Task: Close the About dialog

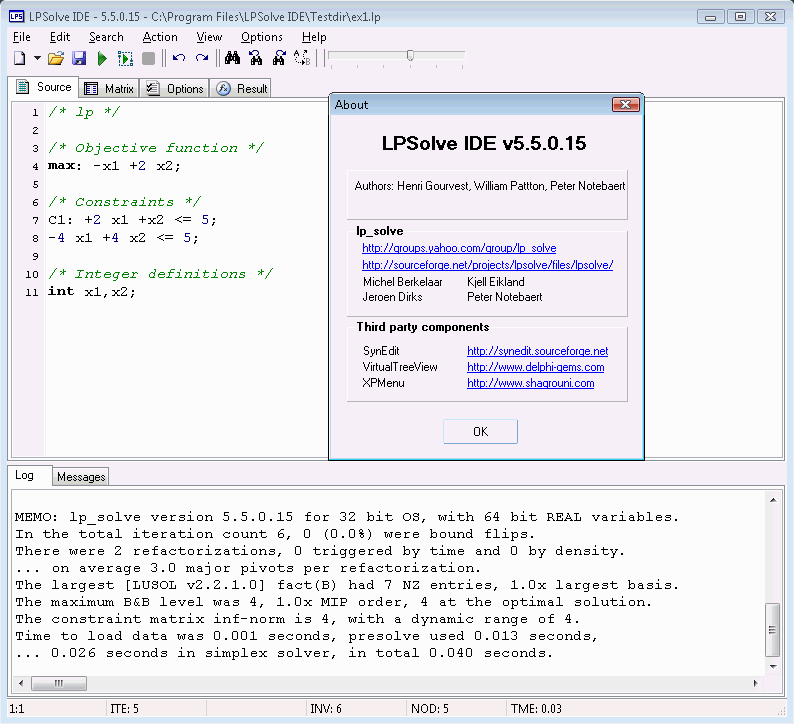Action: [x=625, y=104]
